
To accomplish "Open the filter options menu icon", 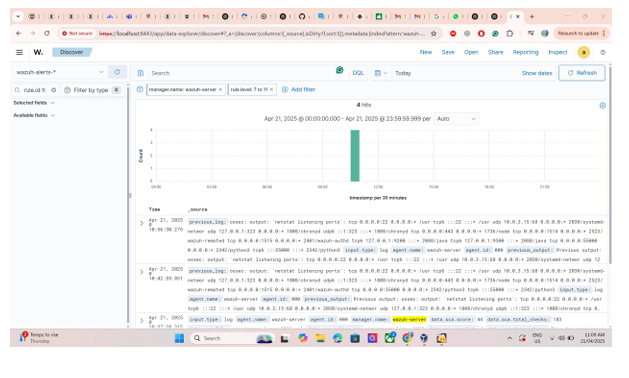I will point(140,89).
